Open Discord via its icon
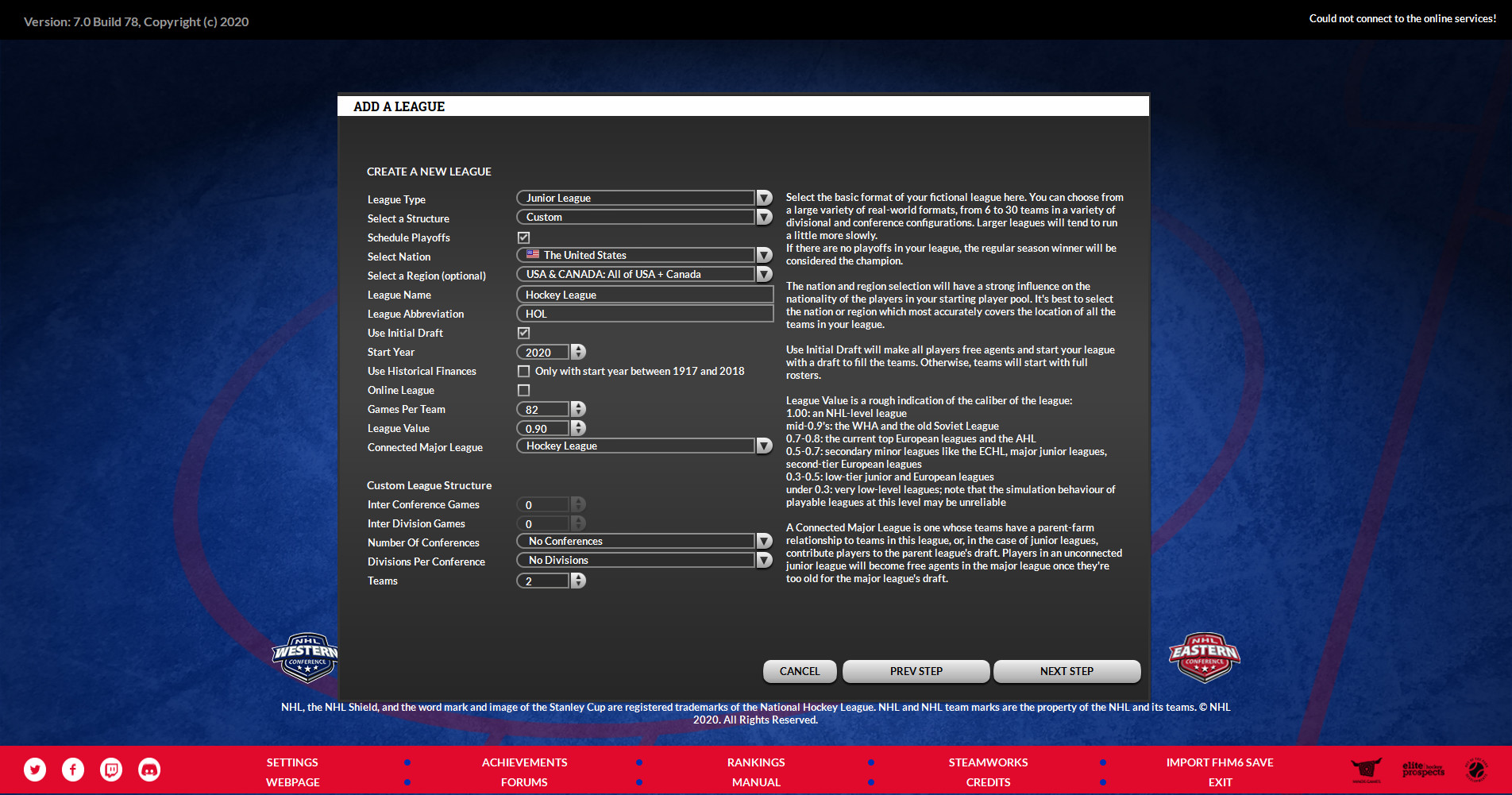The image size is (1512, 795). point(148,769)
